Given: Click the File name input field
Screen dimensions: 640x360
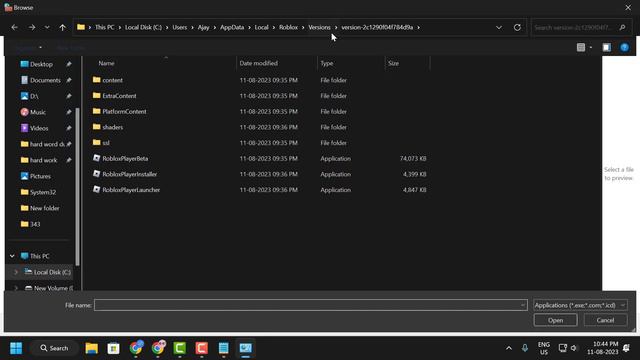Looking at the screenshot, I should click(x=310, y=305).
